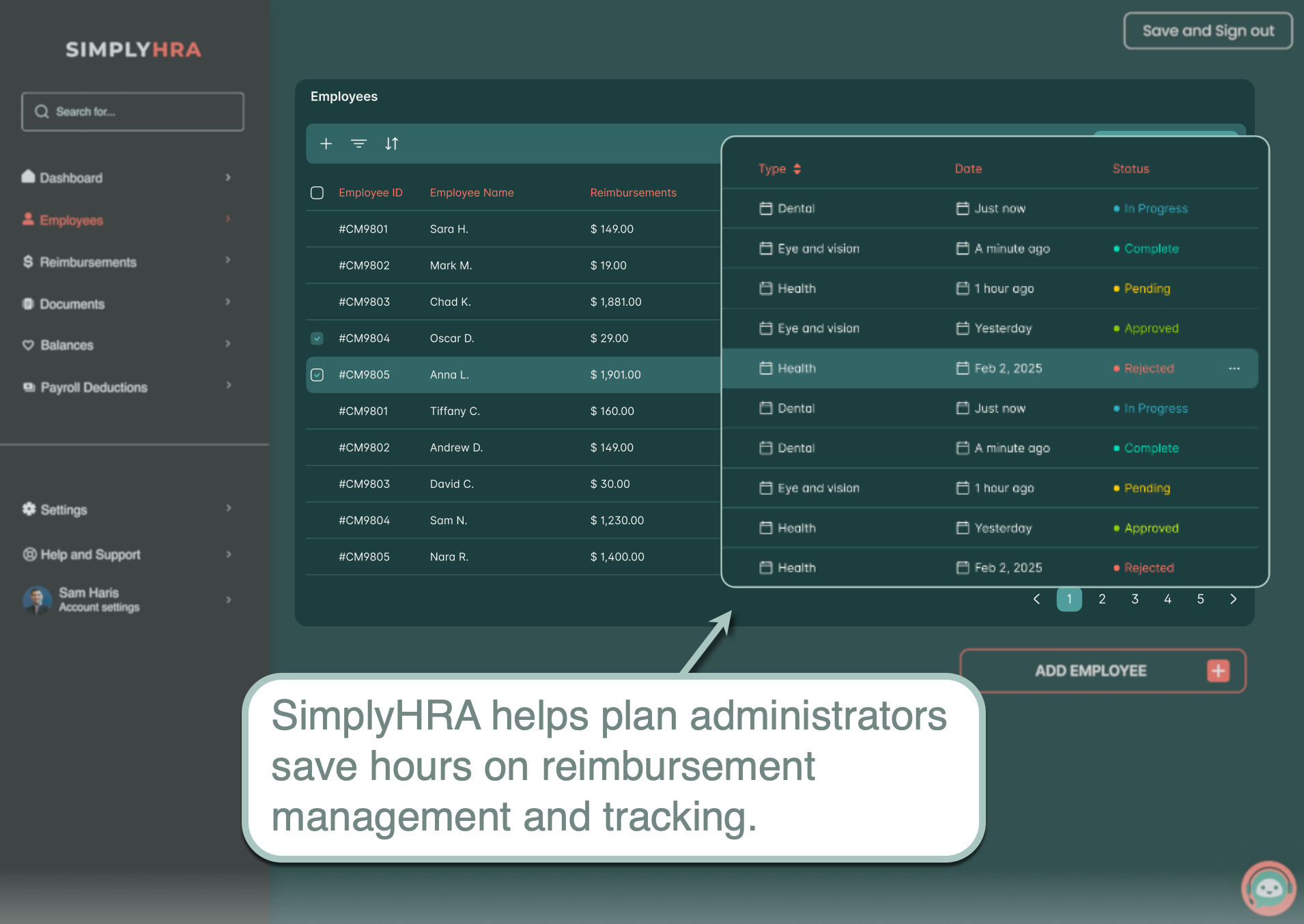
Task: Expand the Sam Haris account chevron
Action: (x=228, y=600)
